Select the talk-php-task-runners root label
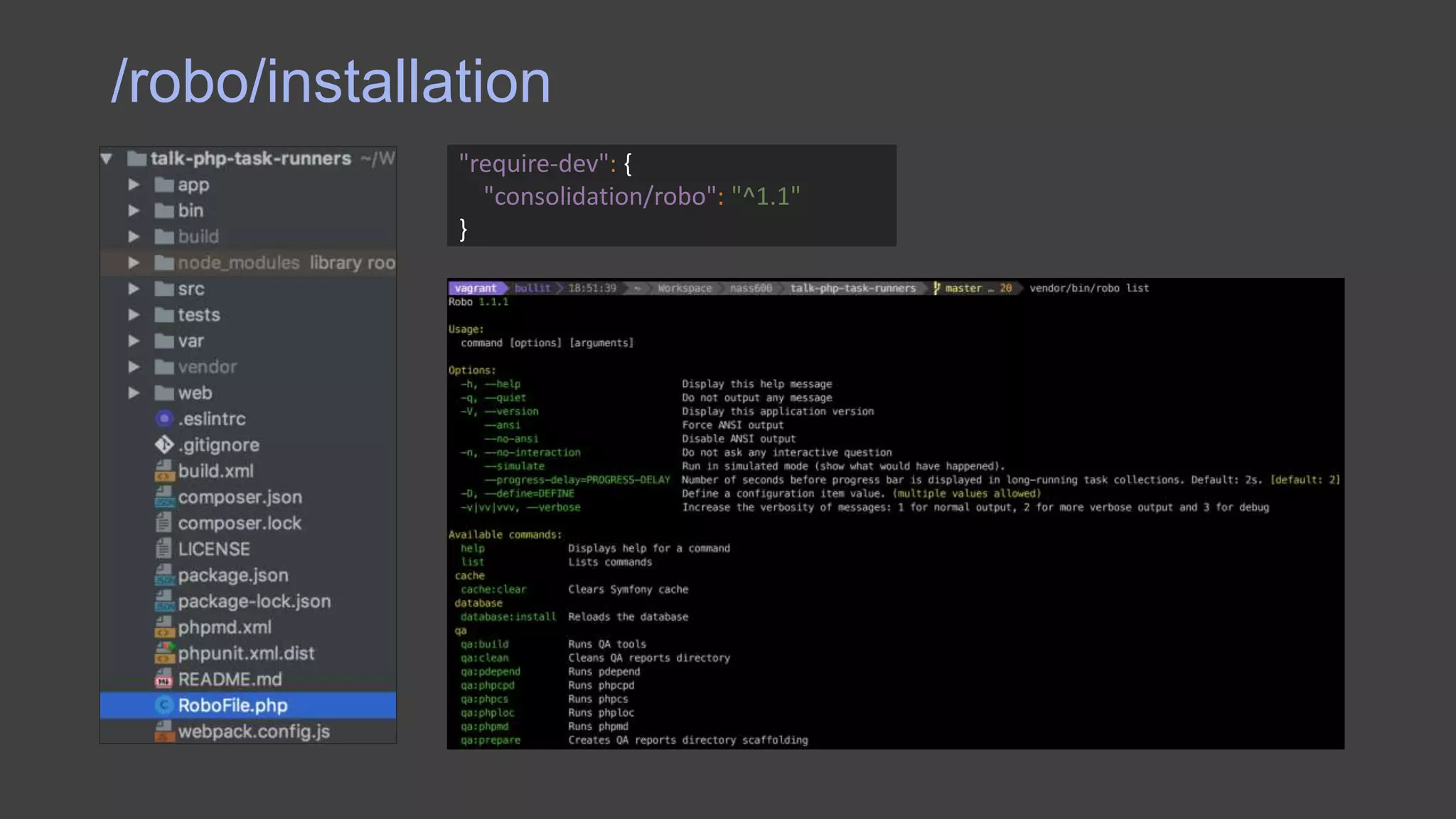The image size is (1456, 819). point(251,159)
